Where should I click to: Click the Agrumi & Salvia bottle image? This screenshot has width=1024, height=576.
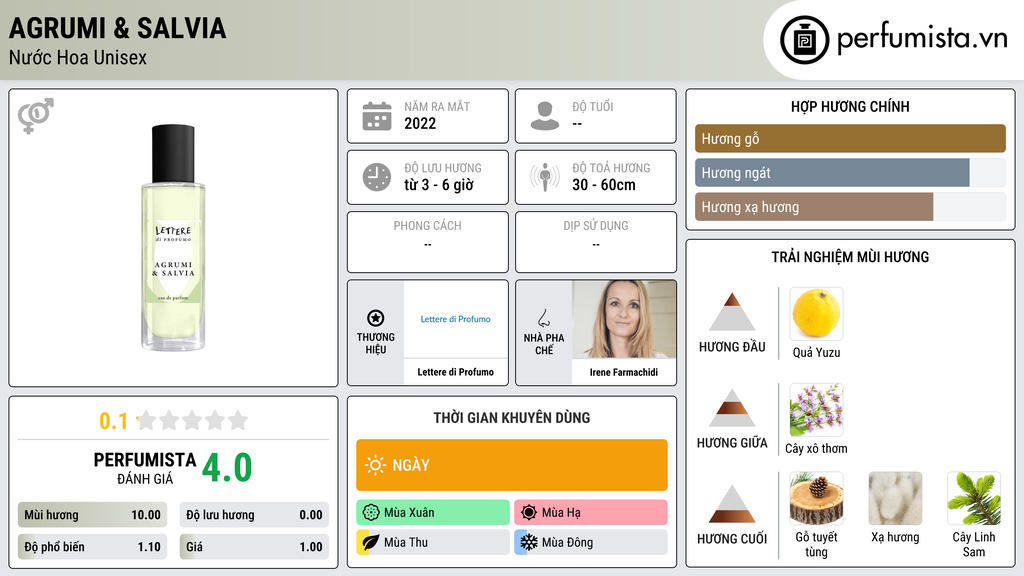coord(173,238)
